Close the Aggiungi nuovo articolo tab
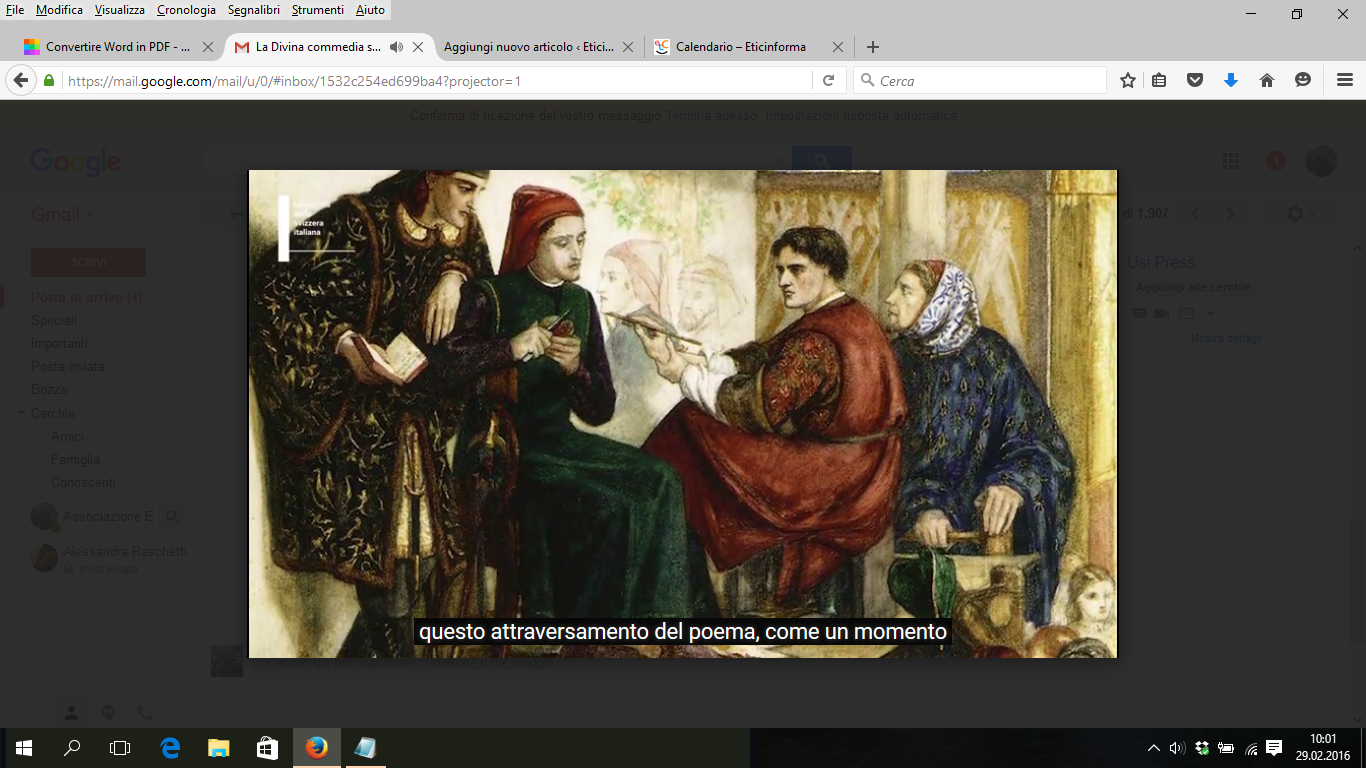The image size is (1366, 768). [x=628, y=47]
